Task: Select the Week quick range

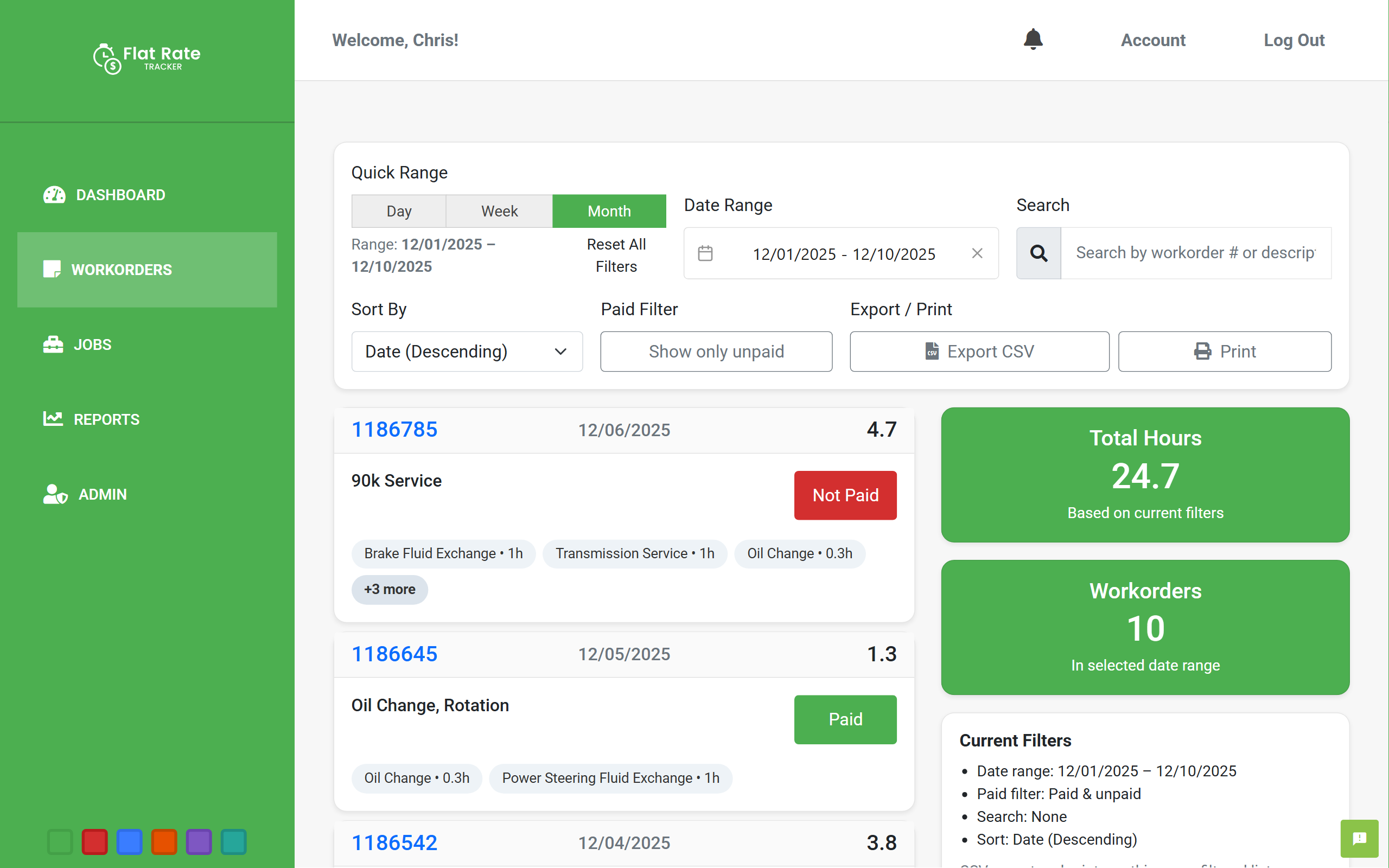Action: pyautogui.click(x=499, y=211)
